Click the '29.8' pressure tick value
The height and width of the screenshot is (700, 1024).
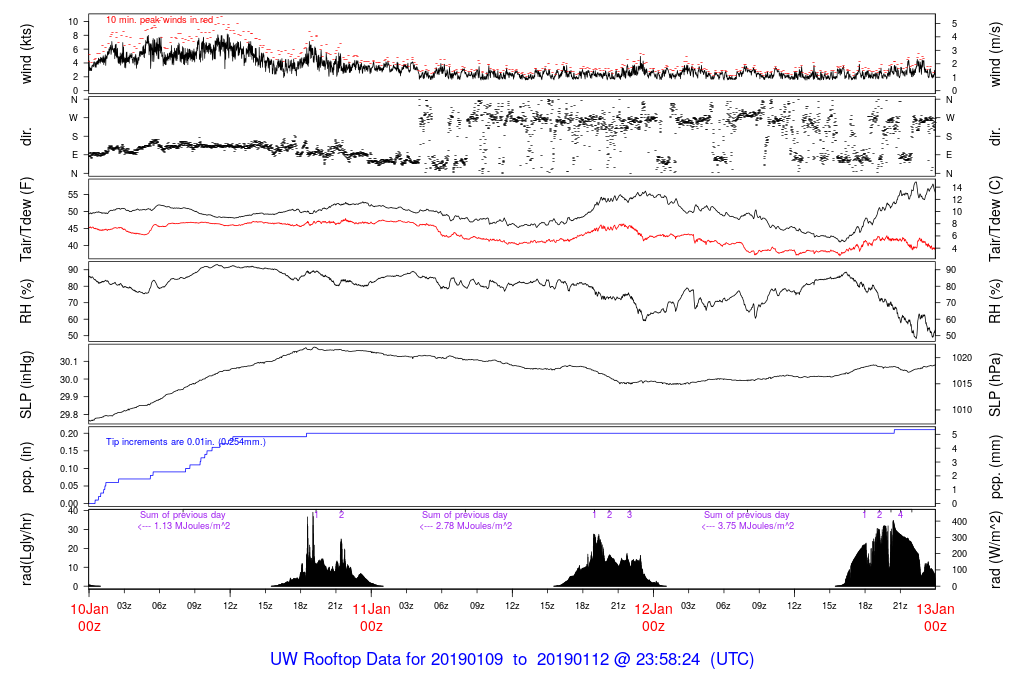click(69, 415)
